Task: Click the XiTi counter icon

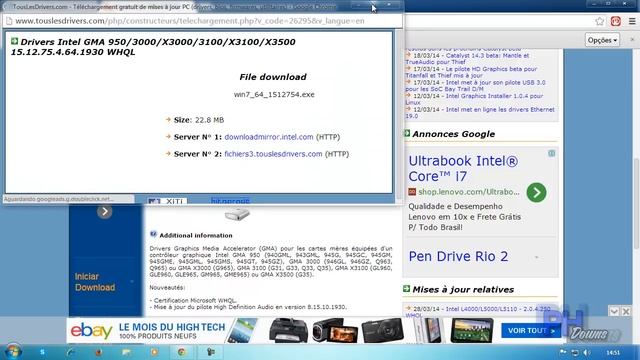Action: [167, 201]
